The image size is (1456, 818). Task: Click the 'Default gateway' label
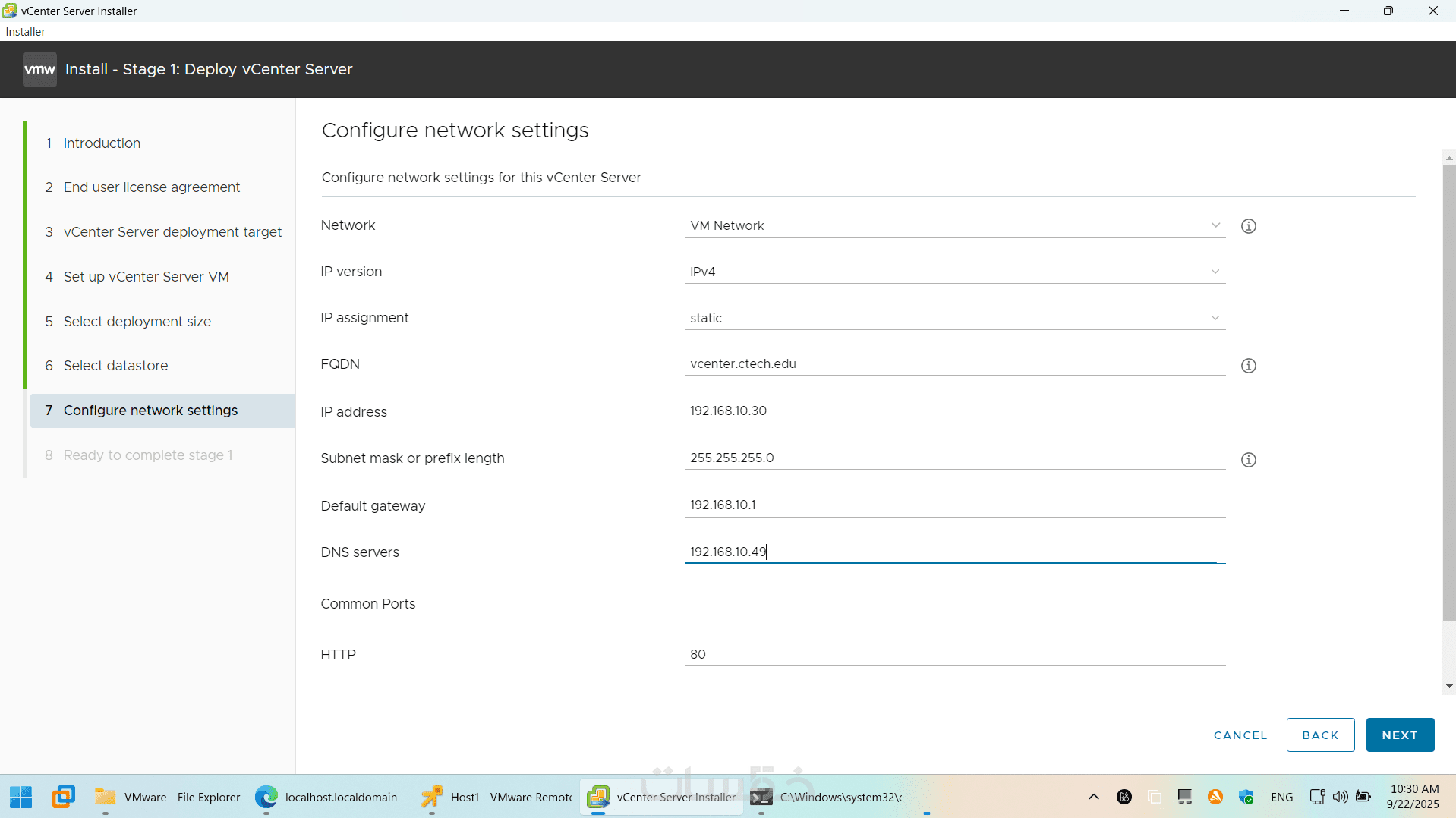[x=373, y=506]
